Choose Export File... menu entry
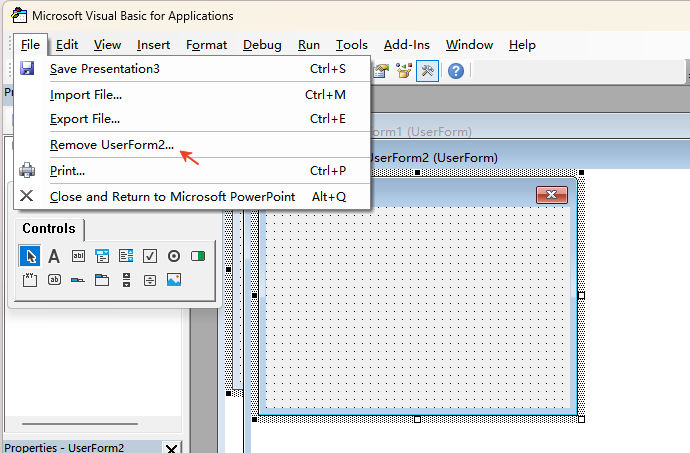This screenshot has width=690, height=453. [x=192, y=119]
